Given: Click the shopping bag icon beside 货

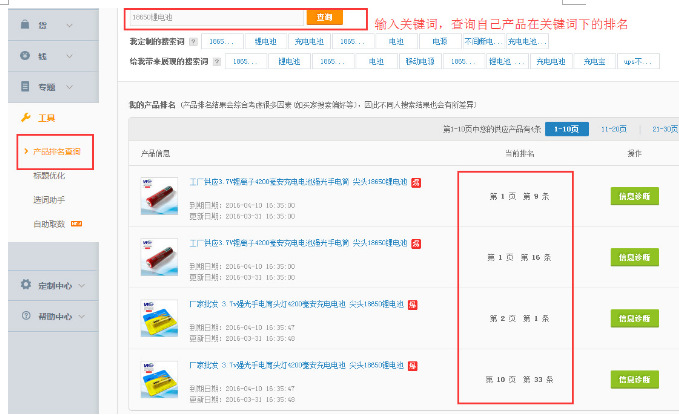Looking at the screenshot, I should (x=25, y=24).
